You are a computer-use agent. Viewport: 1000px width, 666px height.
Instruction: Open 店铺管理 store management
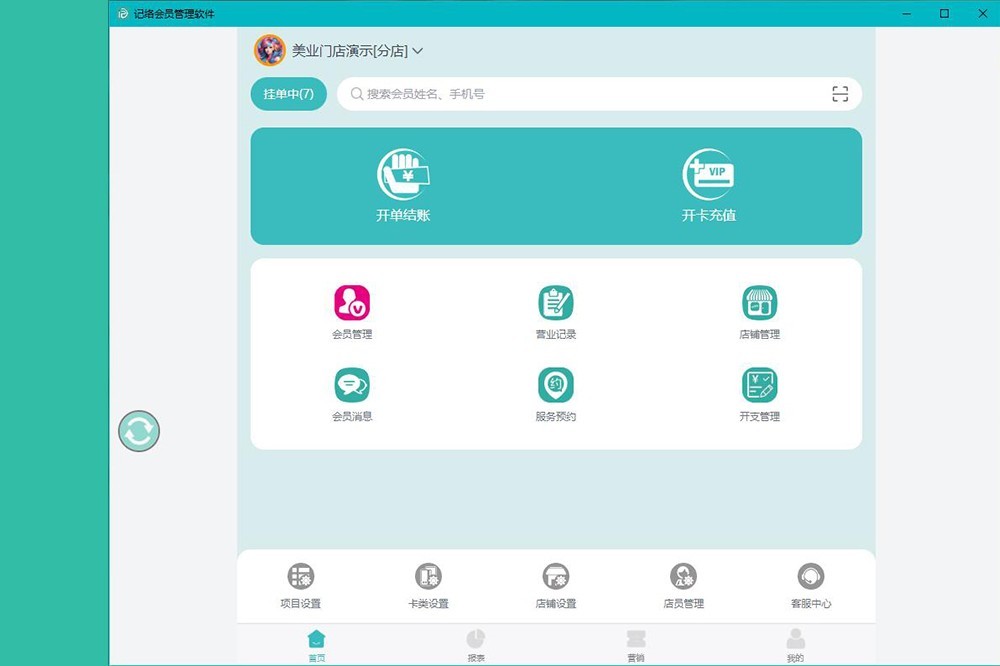click(x=759, y=303)
